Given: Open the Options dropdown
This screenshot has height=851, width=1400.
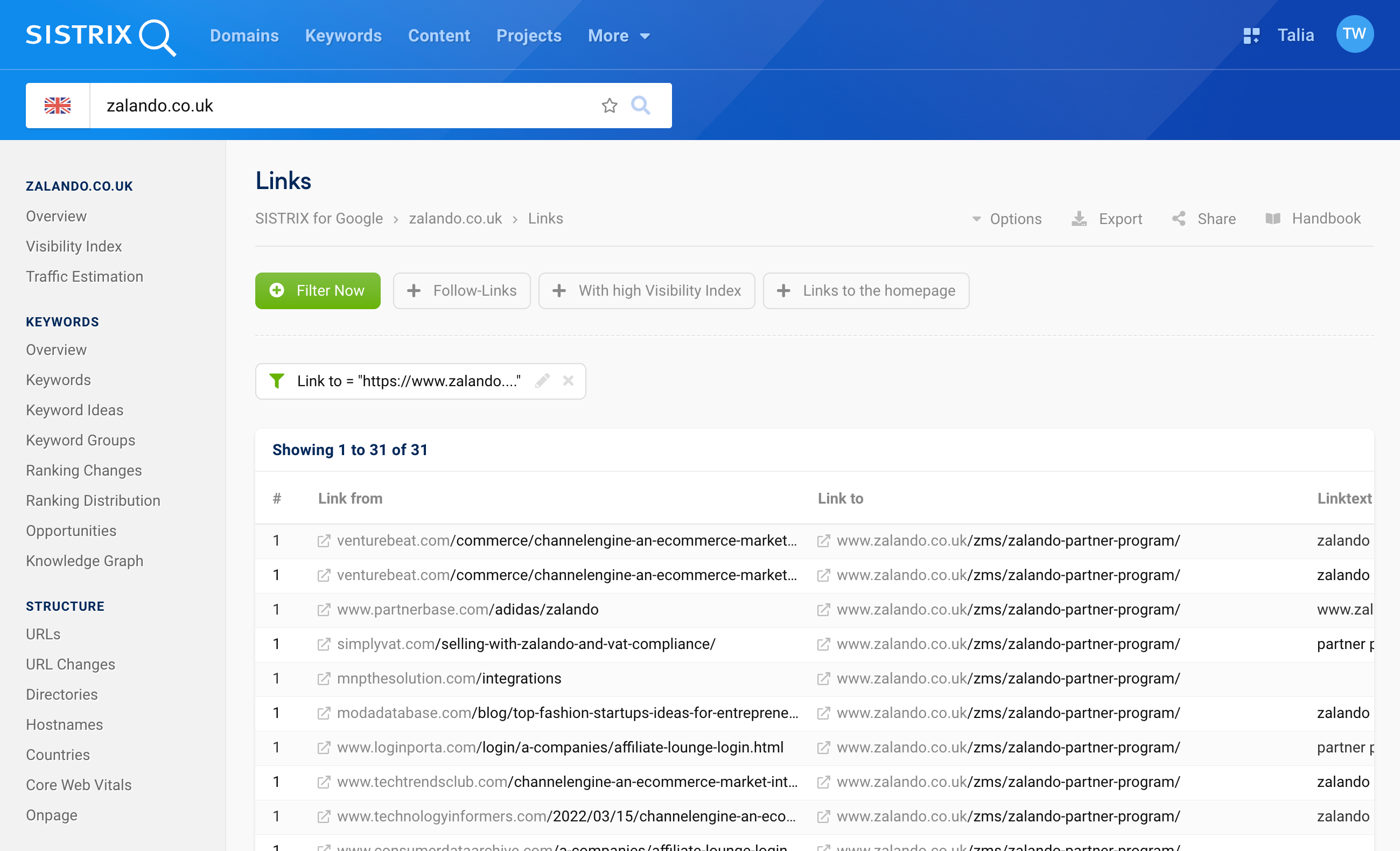Looking at the screenshot, I should click(x=1006, y=219).
